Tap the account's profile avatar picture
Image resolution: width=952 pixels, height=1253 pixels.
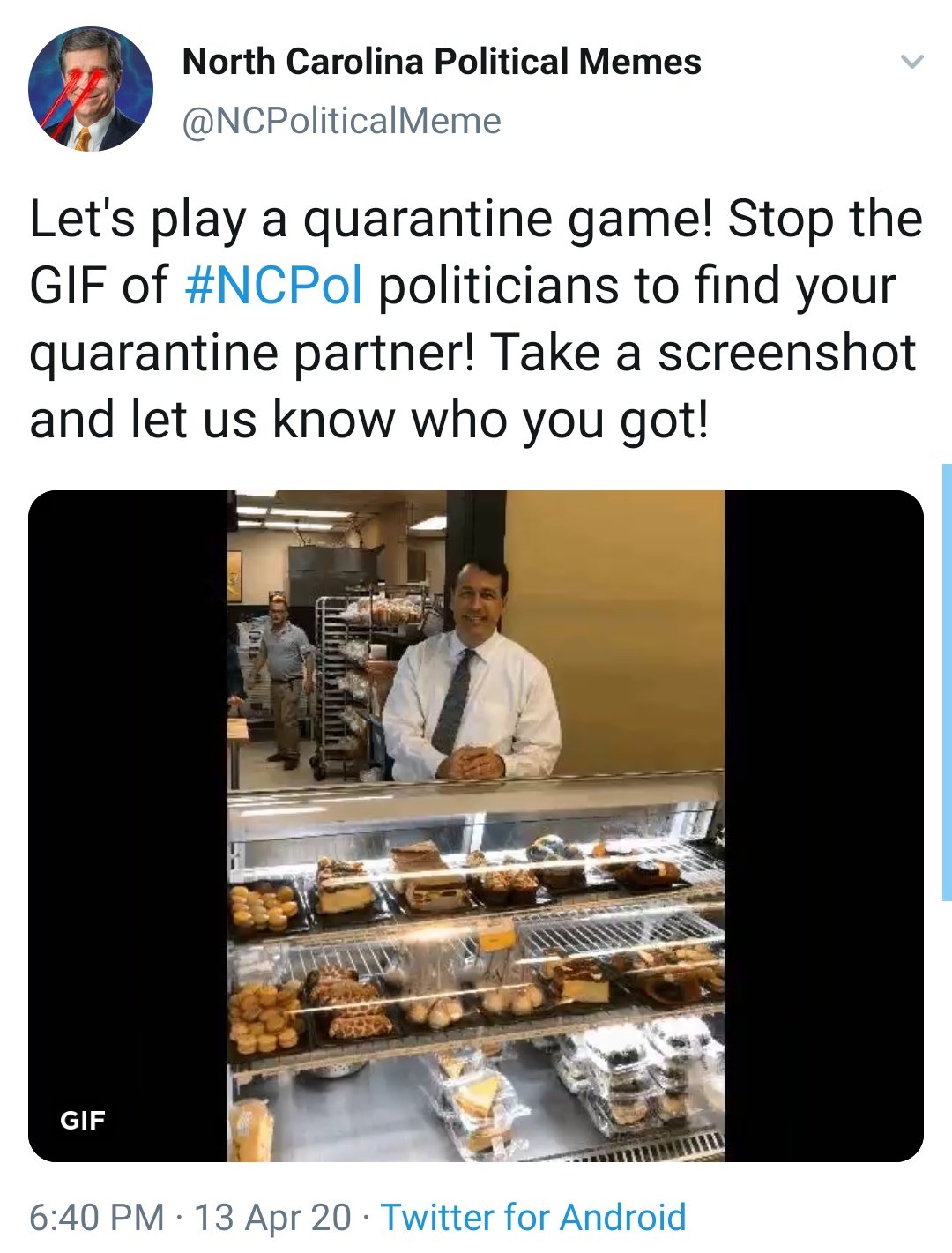click(x=90, y=88)
